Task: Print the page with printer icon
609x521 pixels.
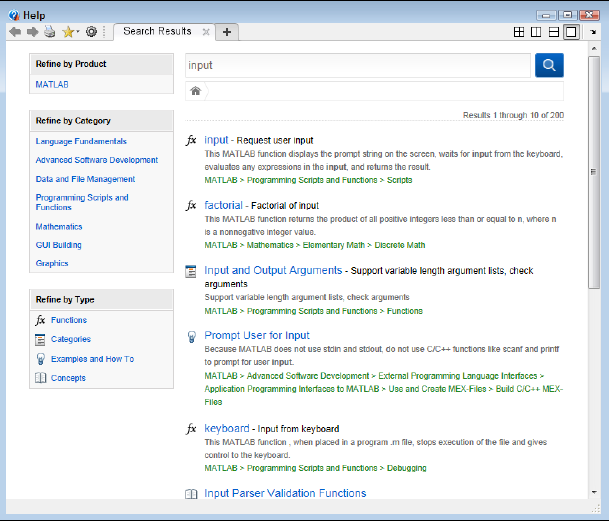Action: [49, 31]
